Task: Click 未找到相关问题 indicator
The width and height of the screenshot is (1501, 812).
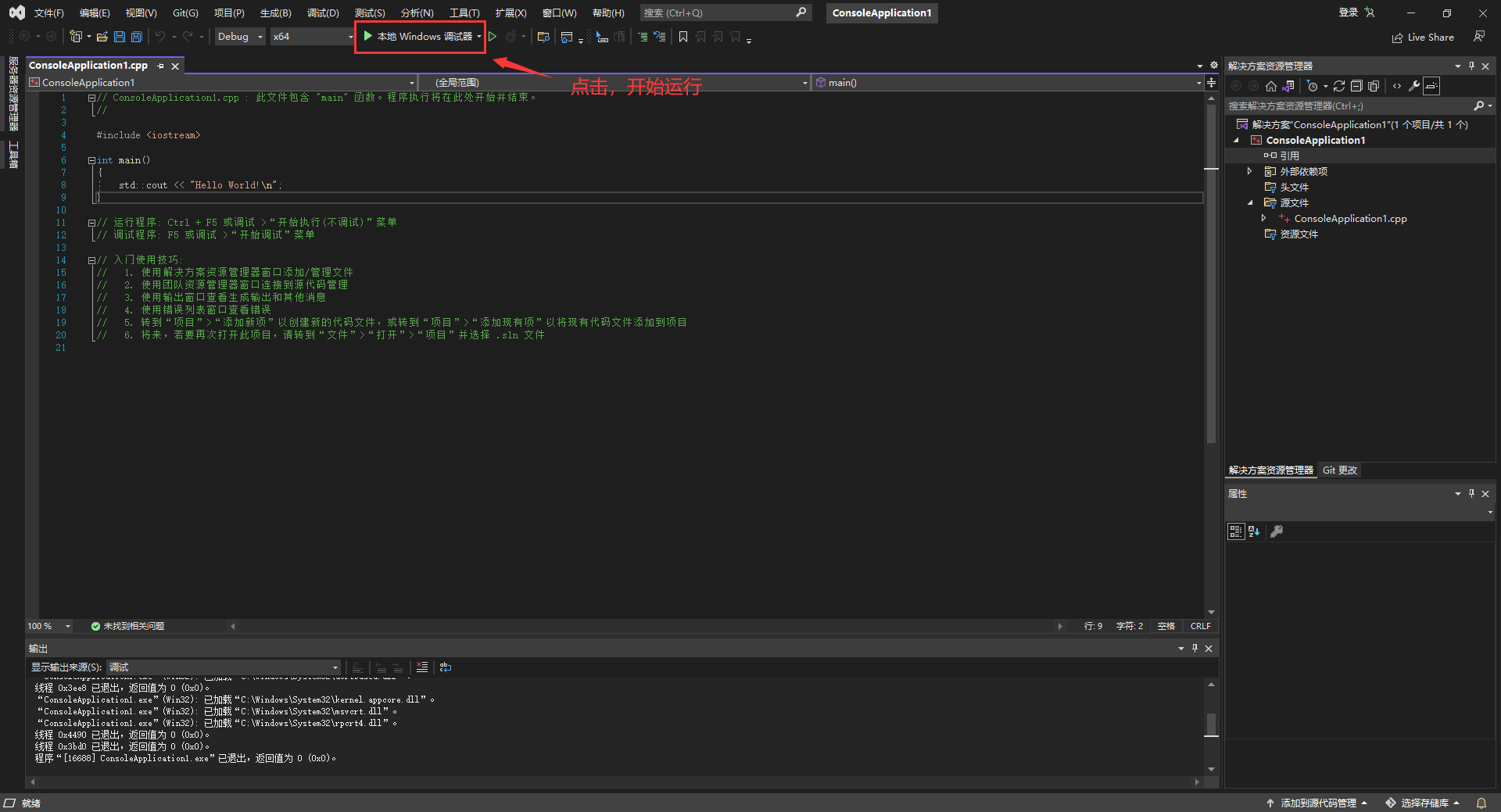Action: pyautogui.click(x=127, y=626)
